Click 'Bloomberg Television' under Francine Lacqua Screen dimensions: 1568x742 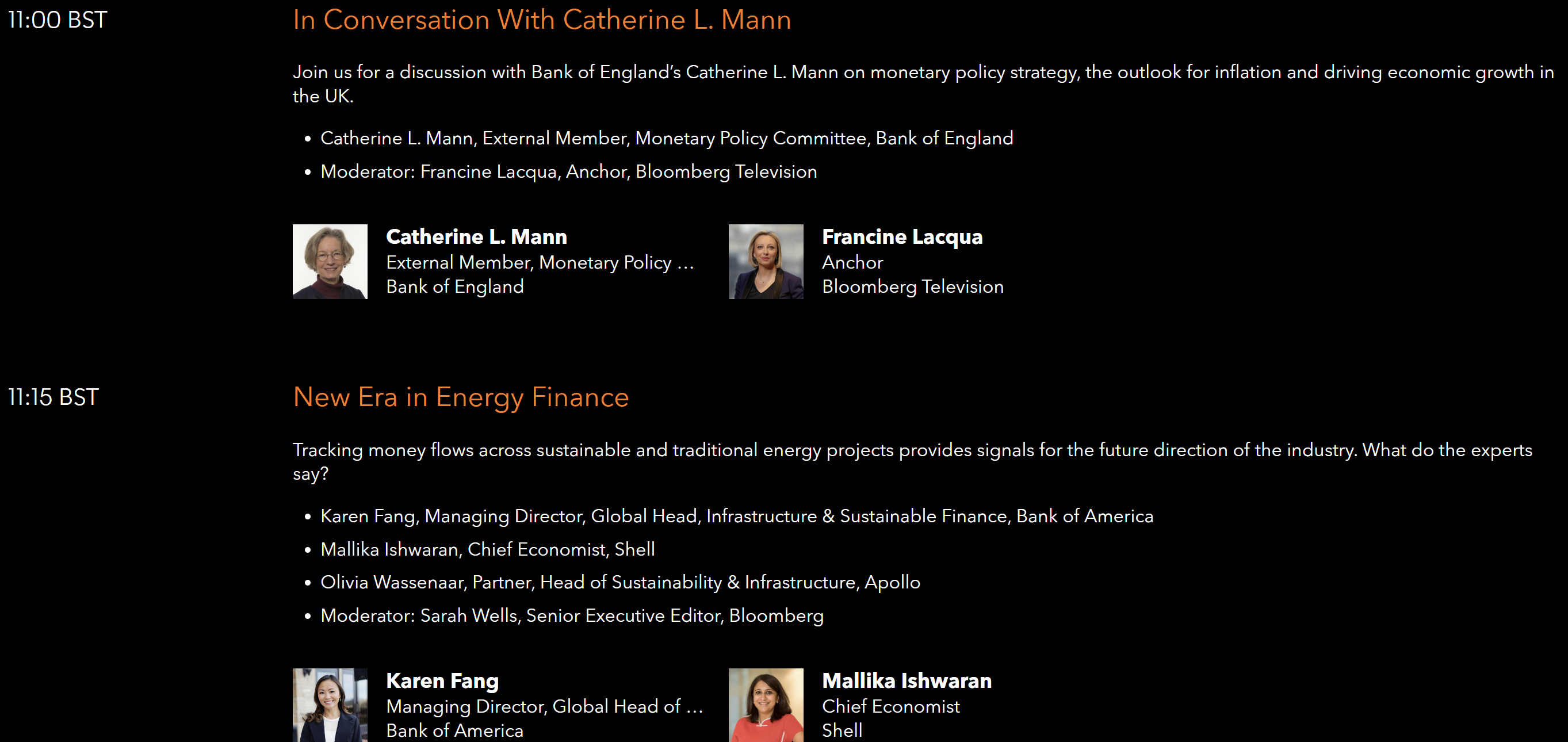(x=912, y=286)
